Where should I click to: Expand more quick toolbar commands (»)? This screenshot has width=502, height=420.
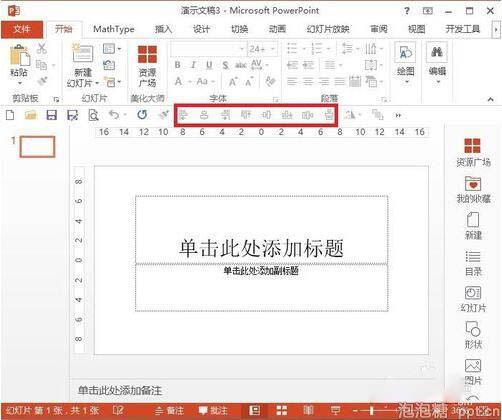[398, 115]
